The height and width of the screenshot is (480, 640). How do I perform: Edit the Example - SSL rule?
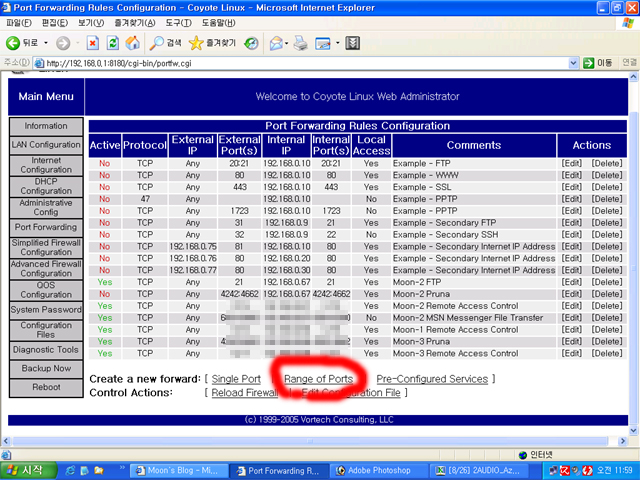571,187
